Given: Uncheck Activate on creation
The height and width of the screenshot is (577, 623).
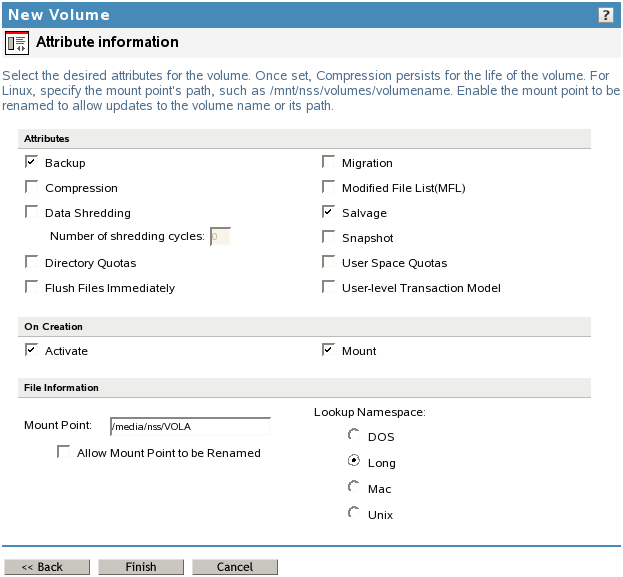Looking at the screenshot, I should (32, 350).
